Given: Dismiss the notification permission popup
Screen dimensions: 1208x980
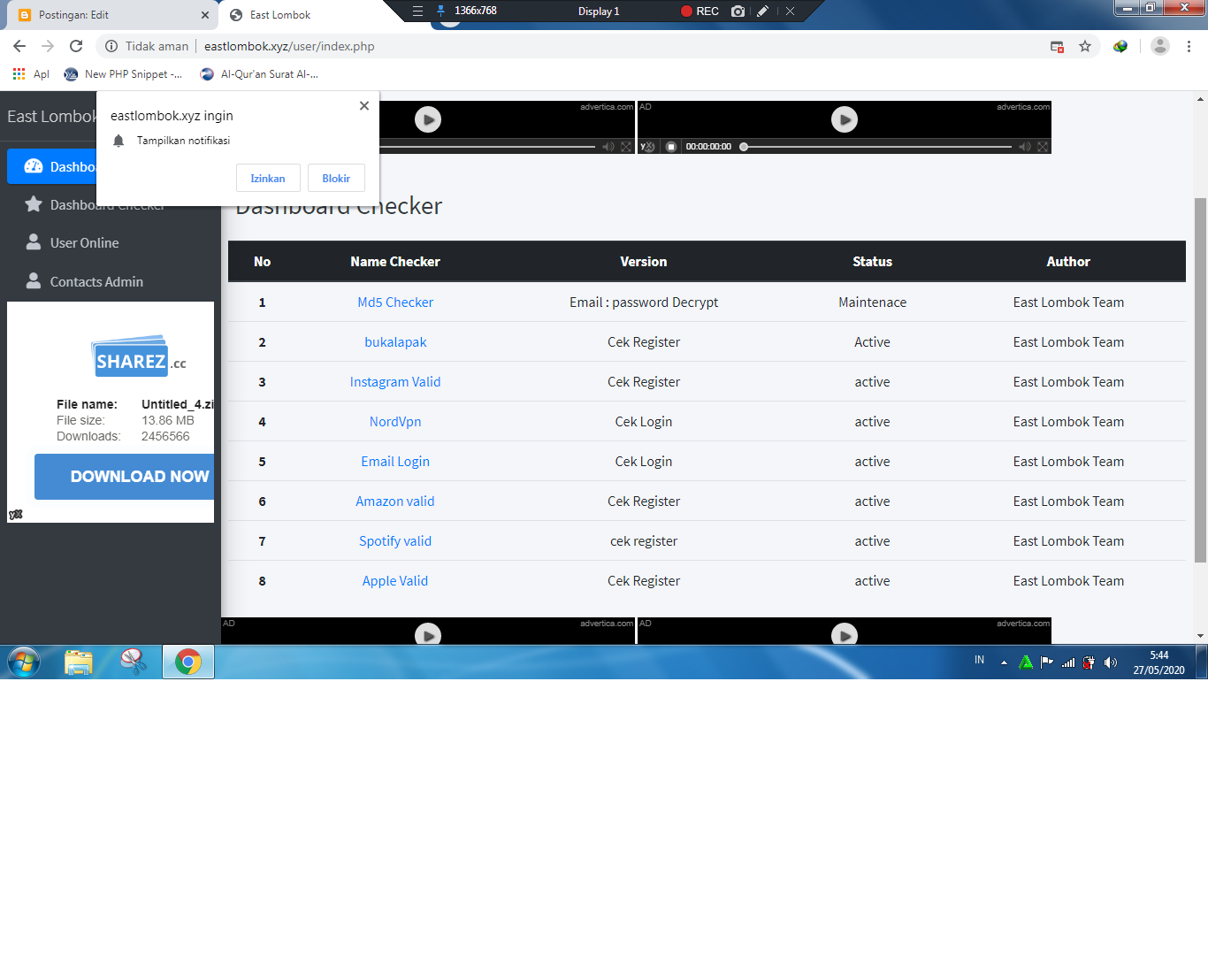Looking at the screenshot, I should [x=364, y=105].
